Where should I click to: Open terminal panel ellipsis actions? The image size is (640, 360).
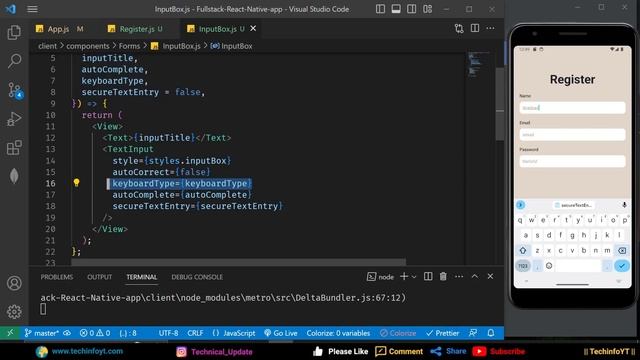click(x=459, y=277)
